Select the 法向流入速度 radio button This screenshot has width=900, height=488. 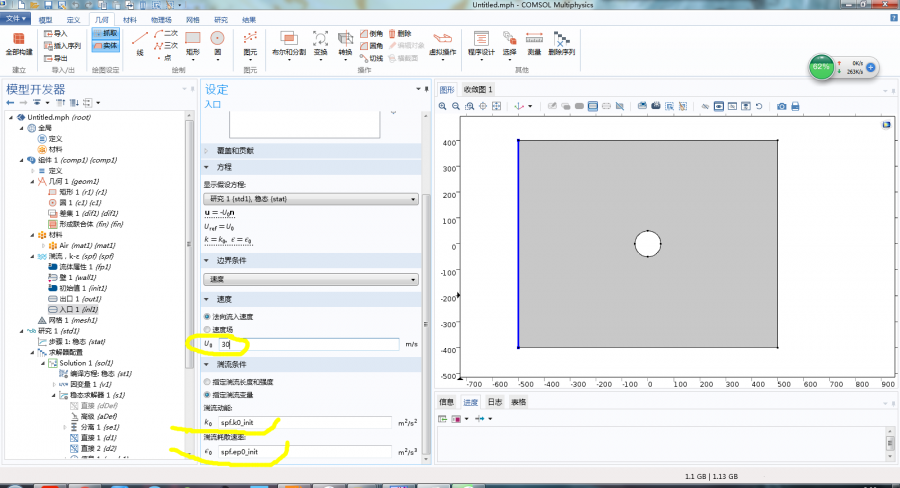coord(208,317)
